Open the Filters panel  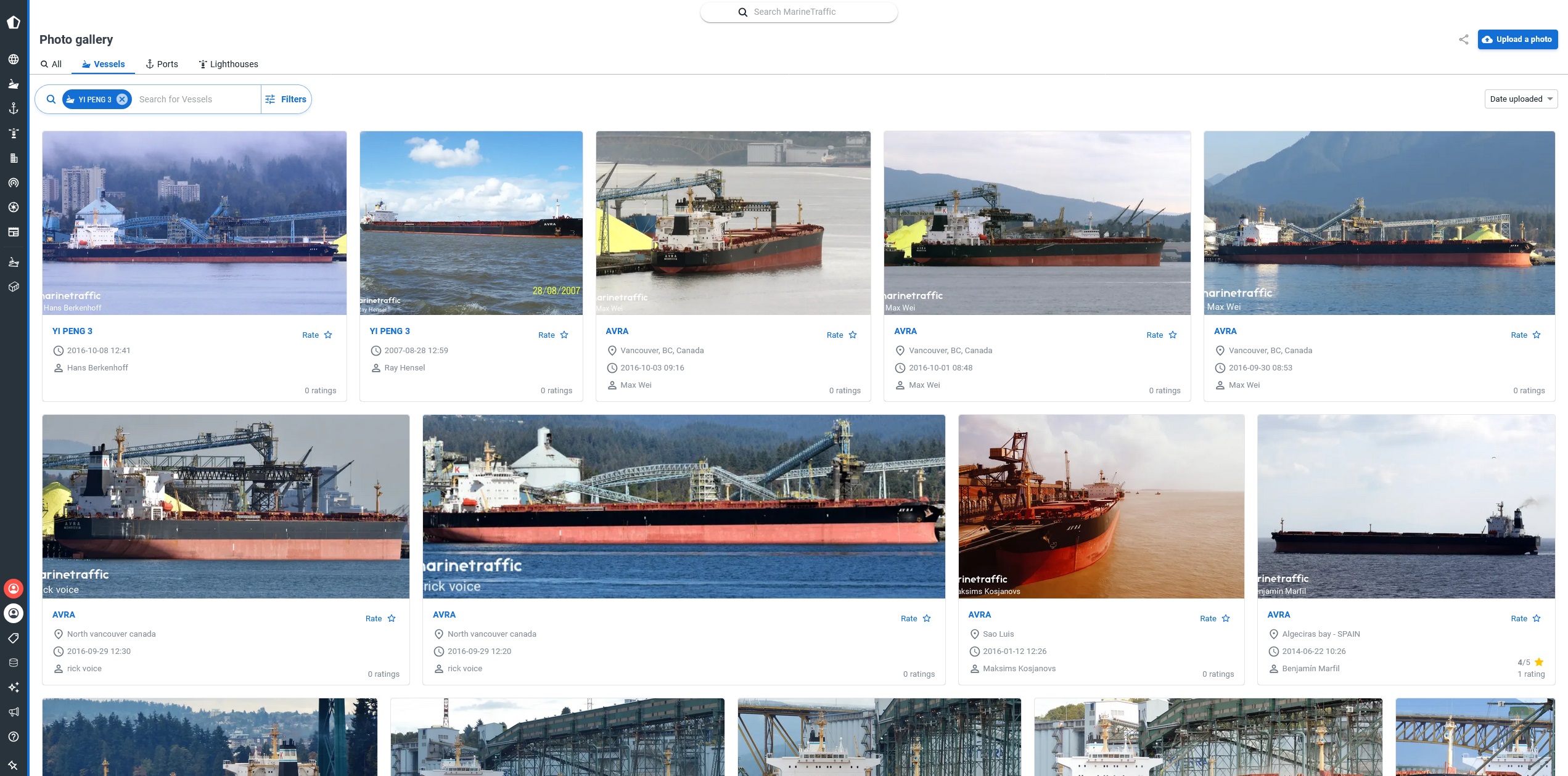coord(286,99)
